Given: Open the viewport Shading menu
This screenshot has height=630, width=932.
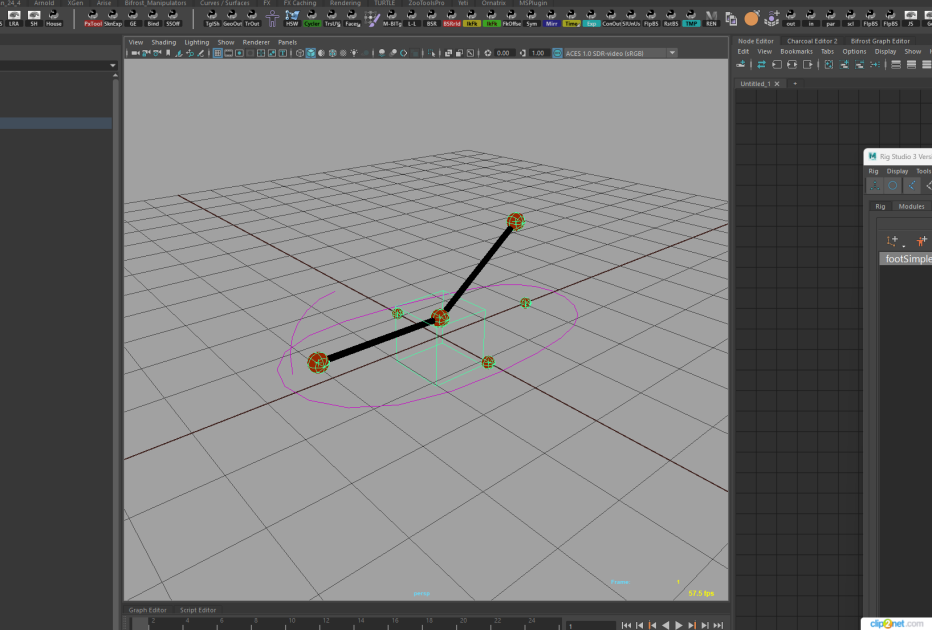Looking at the screenshot, I should click(163, 42).
